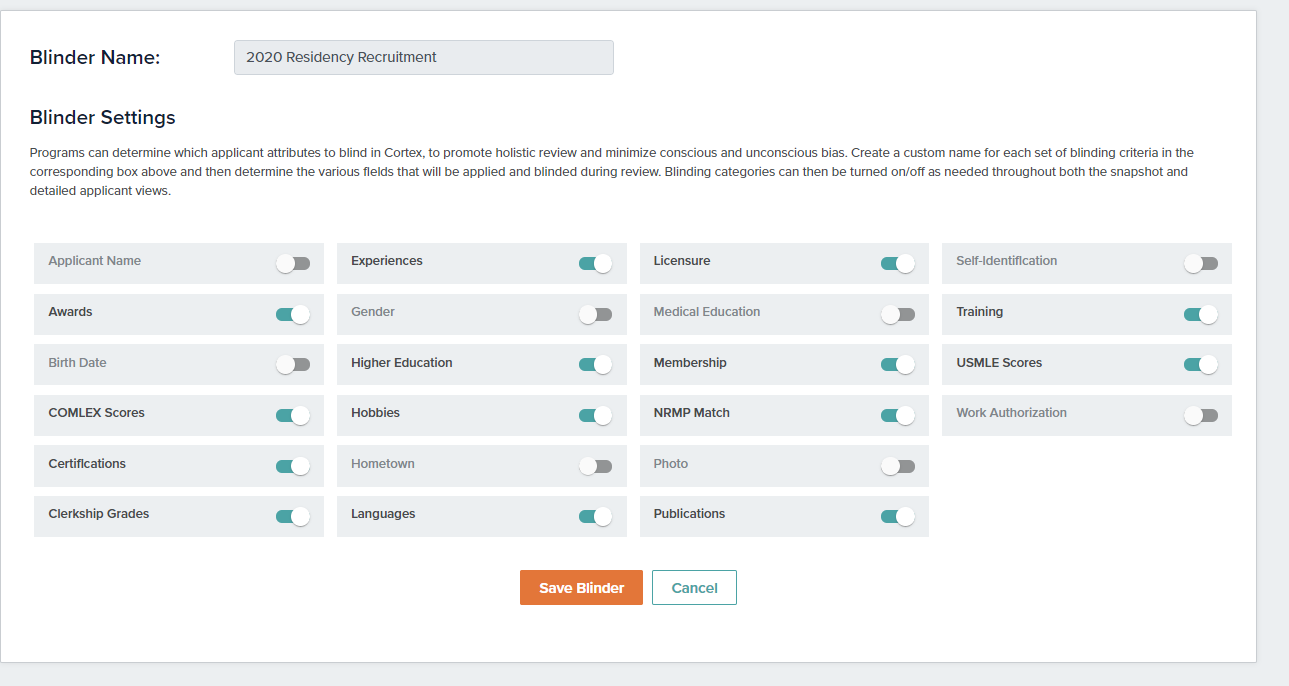Click the Blinder Settings heading
The image size is (1289, 686).
pyautogui.click(x=103, y=117)
